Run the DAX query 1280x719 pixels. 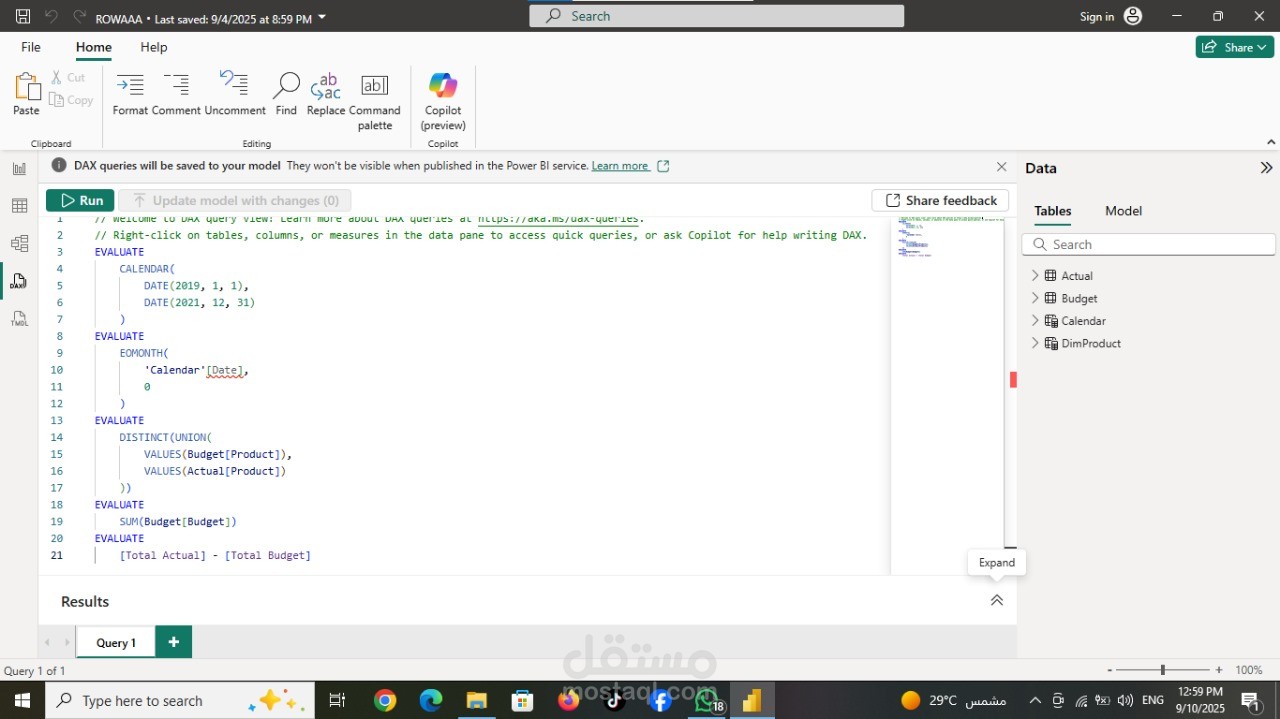80,200
